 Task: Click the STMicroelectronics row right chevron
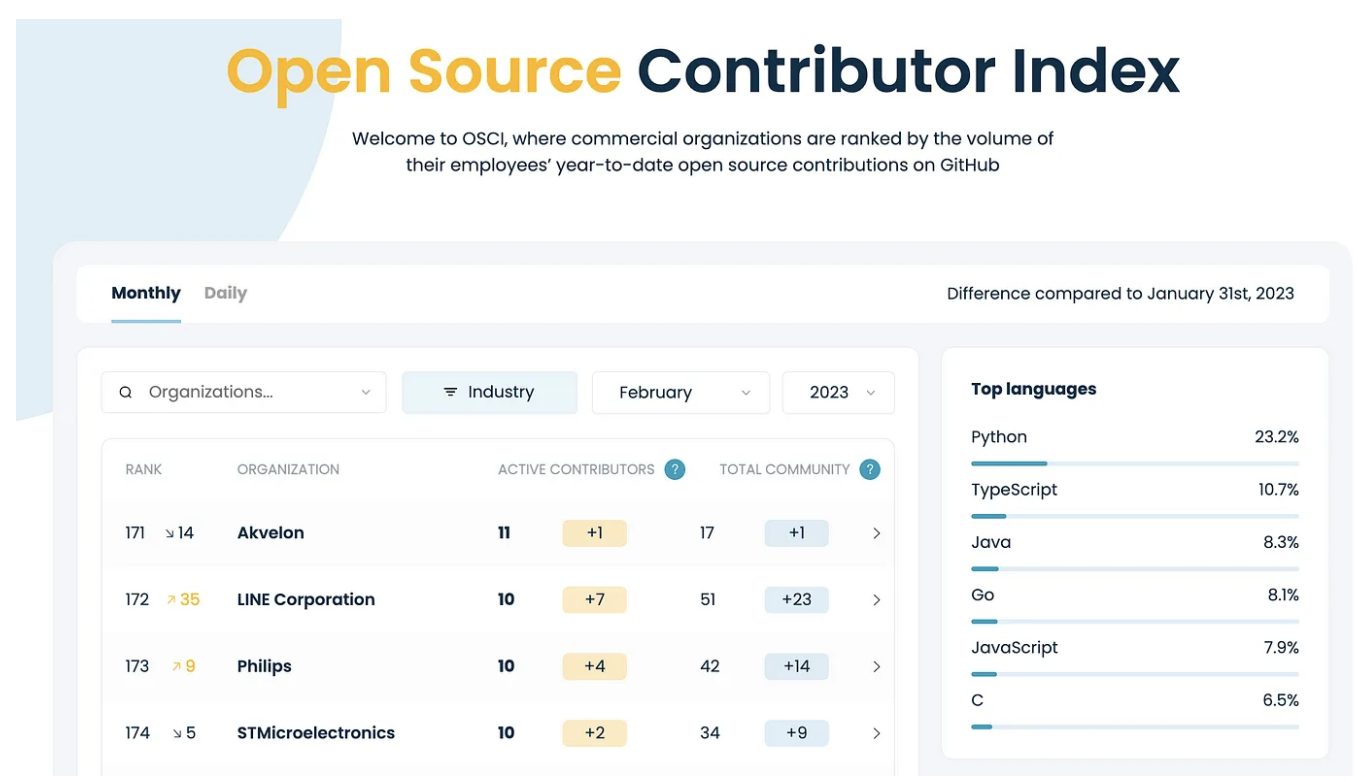876,733
